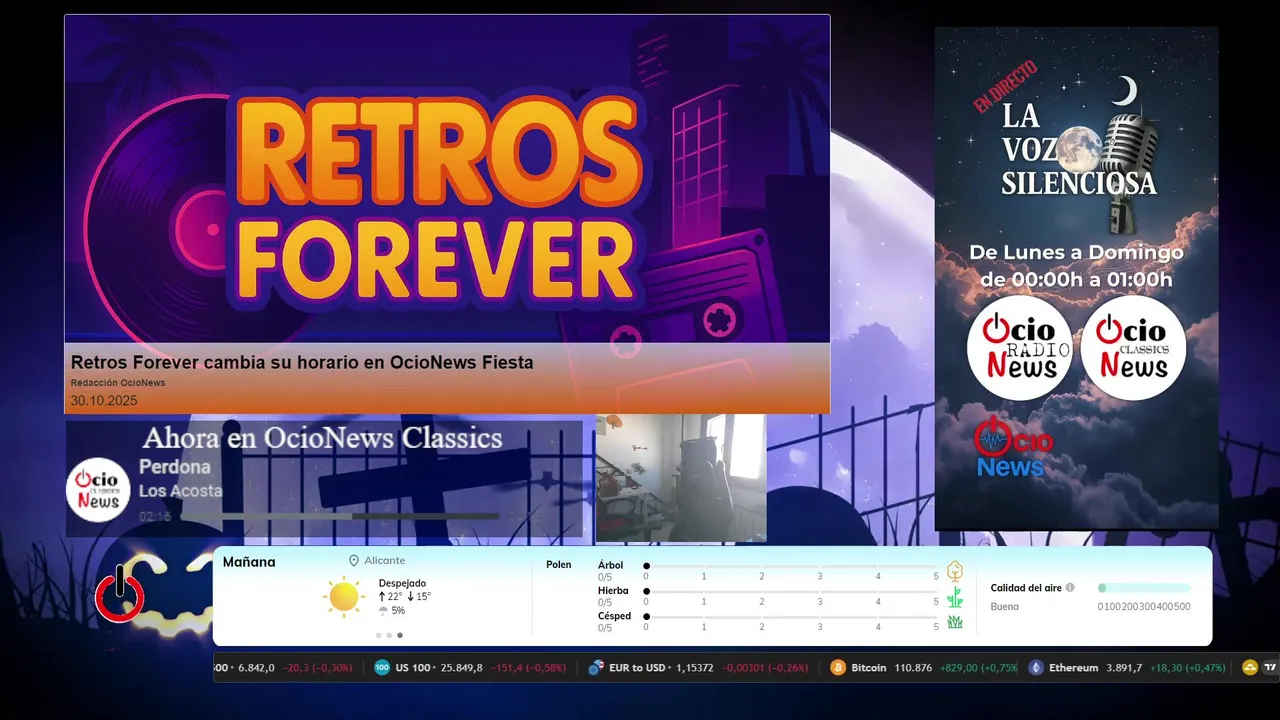This screenshot has height=720, width=1280.
Task: Click the Alicante location pin icon
Action: pyautogui.click(x=354, y=561)
